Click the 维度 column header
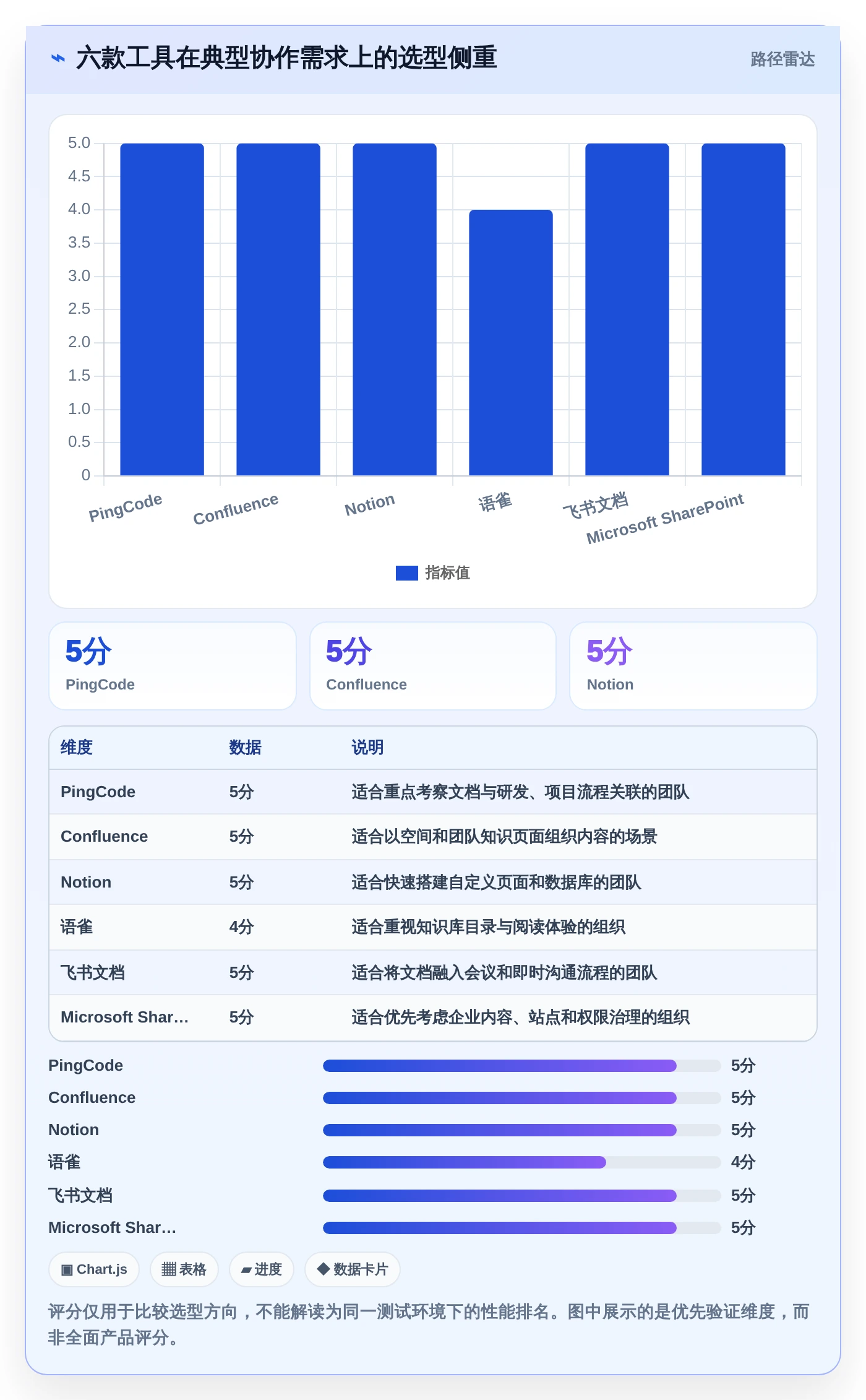 (x=77, y=748)
